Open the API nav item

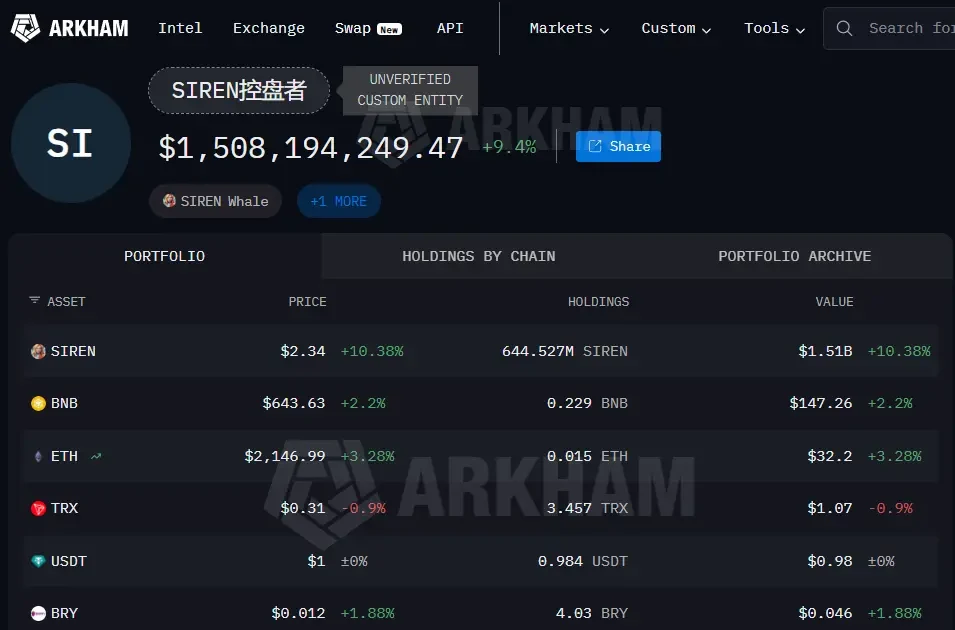coord(450,28)
